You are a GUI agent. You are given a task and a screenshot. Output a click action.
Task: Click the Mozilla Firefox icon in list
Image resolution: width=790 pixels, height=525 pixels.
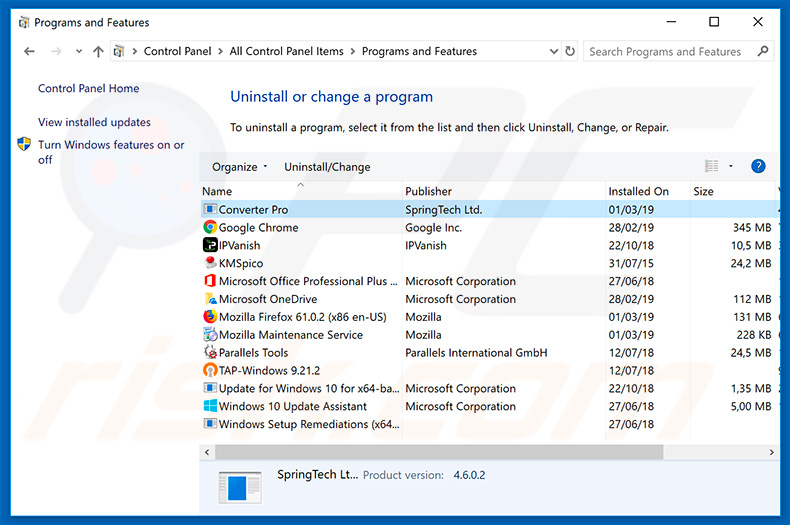click(210, 316)
